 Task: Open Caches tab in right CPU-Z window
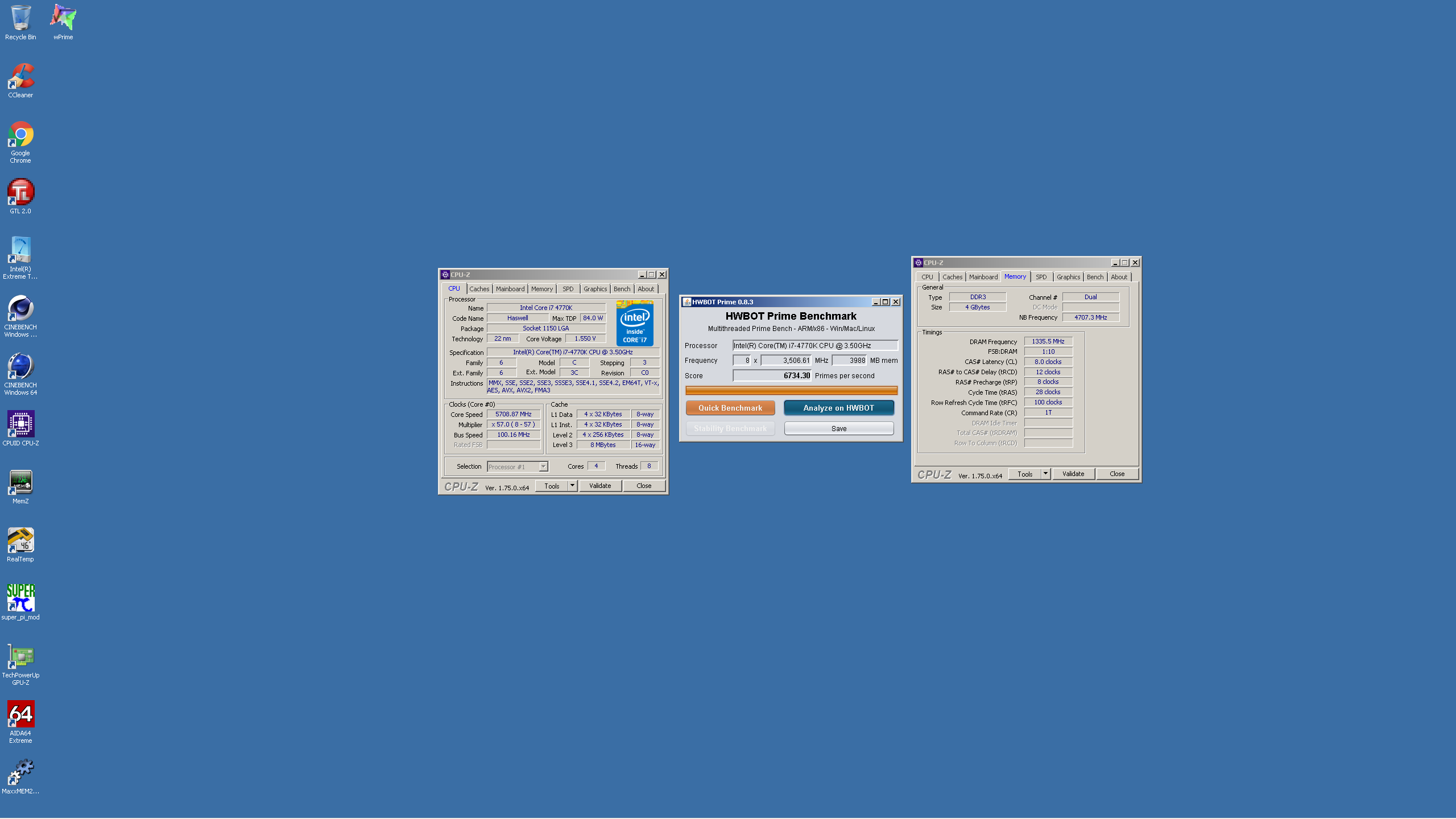pos(953,277)
